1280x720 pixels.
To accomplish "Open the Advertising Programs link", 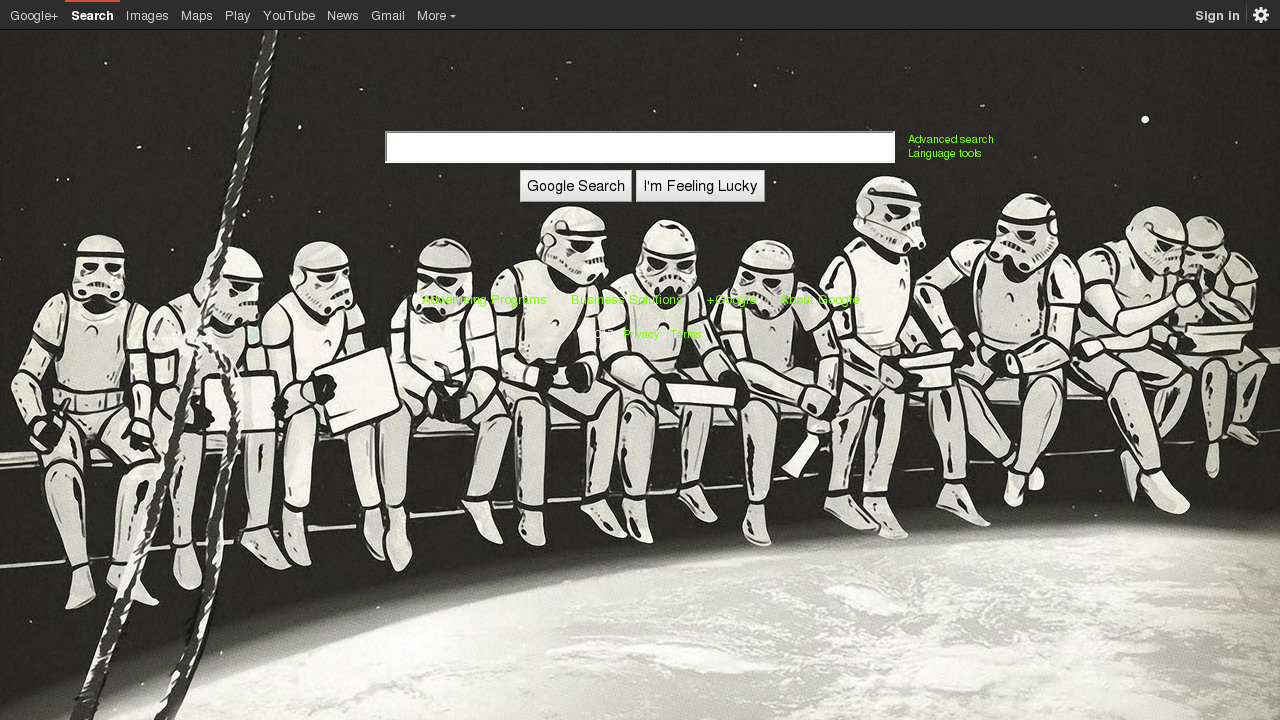I will coord(485,300).
